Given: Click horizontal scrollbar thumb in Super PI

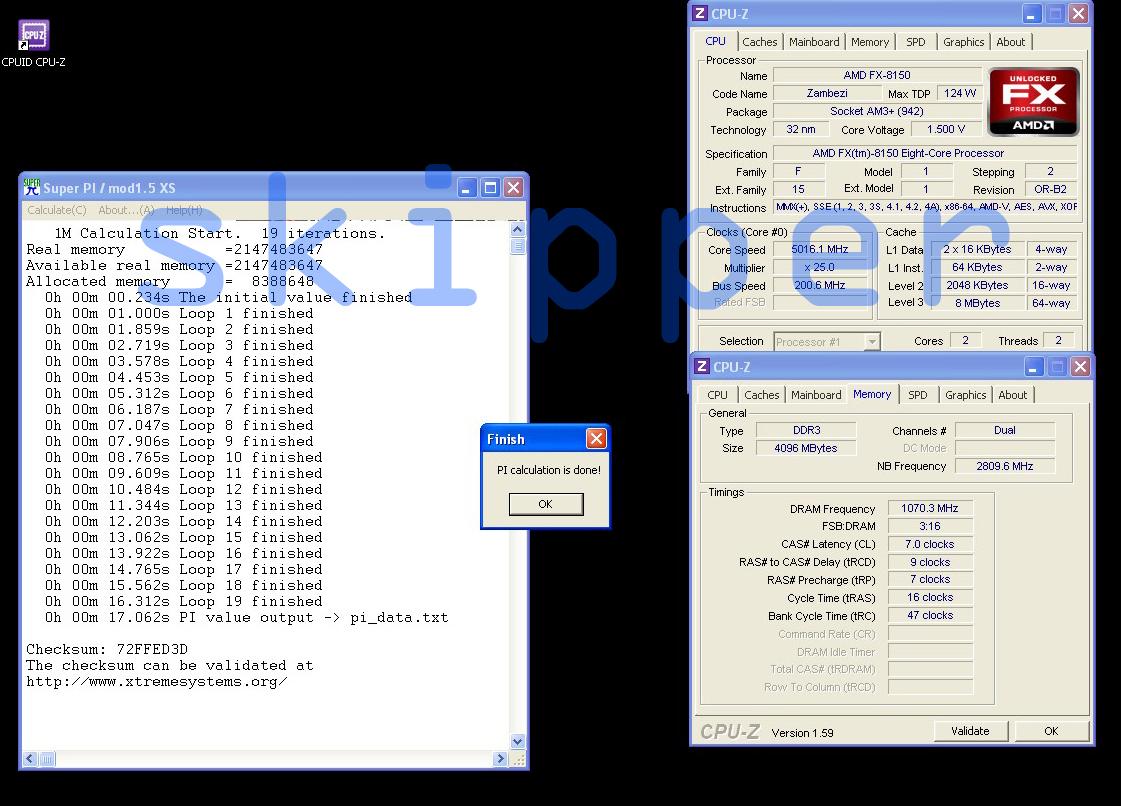Looking at the screenshot, I should coord(46,759).
